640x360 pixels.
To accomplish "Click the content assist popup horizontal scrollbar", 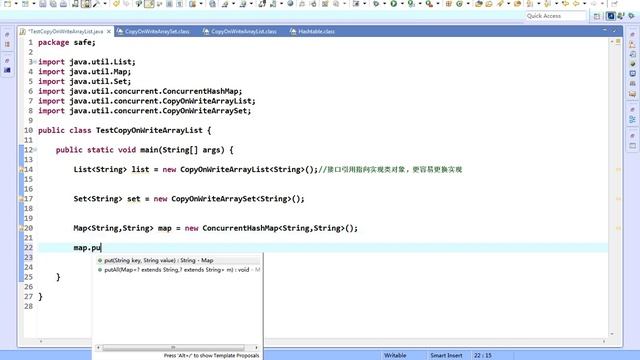I will point(173,348).
